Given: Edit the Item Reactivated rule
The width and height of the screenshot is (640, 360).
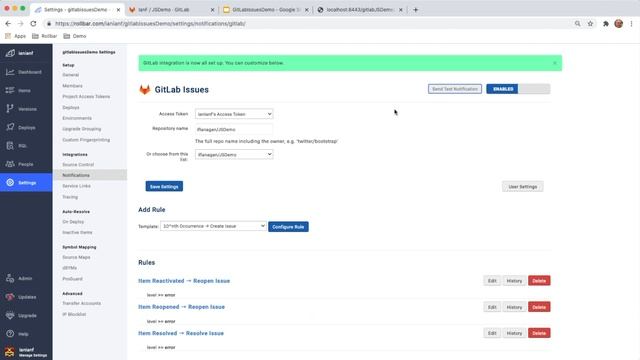Looking at the screenshot, I should click(492, 281).
